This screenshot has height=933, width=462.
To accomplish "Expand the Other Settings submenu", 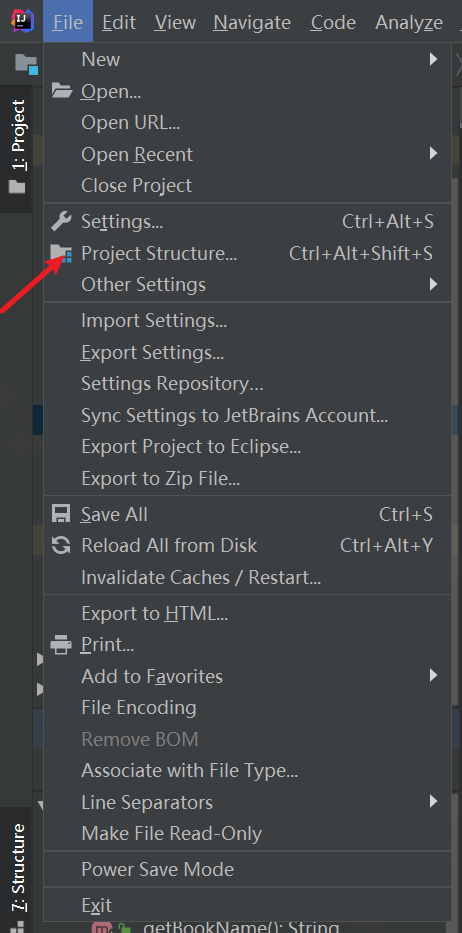I will [248, 284].
